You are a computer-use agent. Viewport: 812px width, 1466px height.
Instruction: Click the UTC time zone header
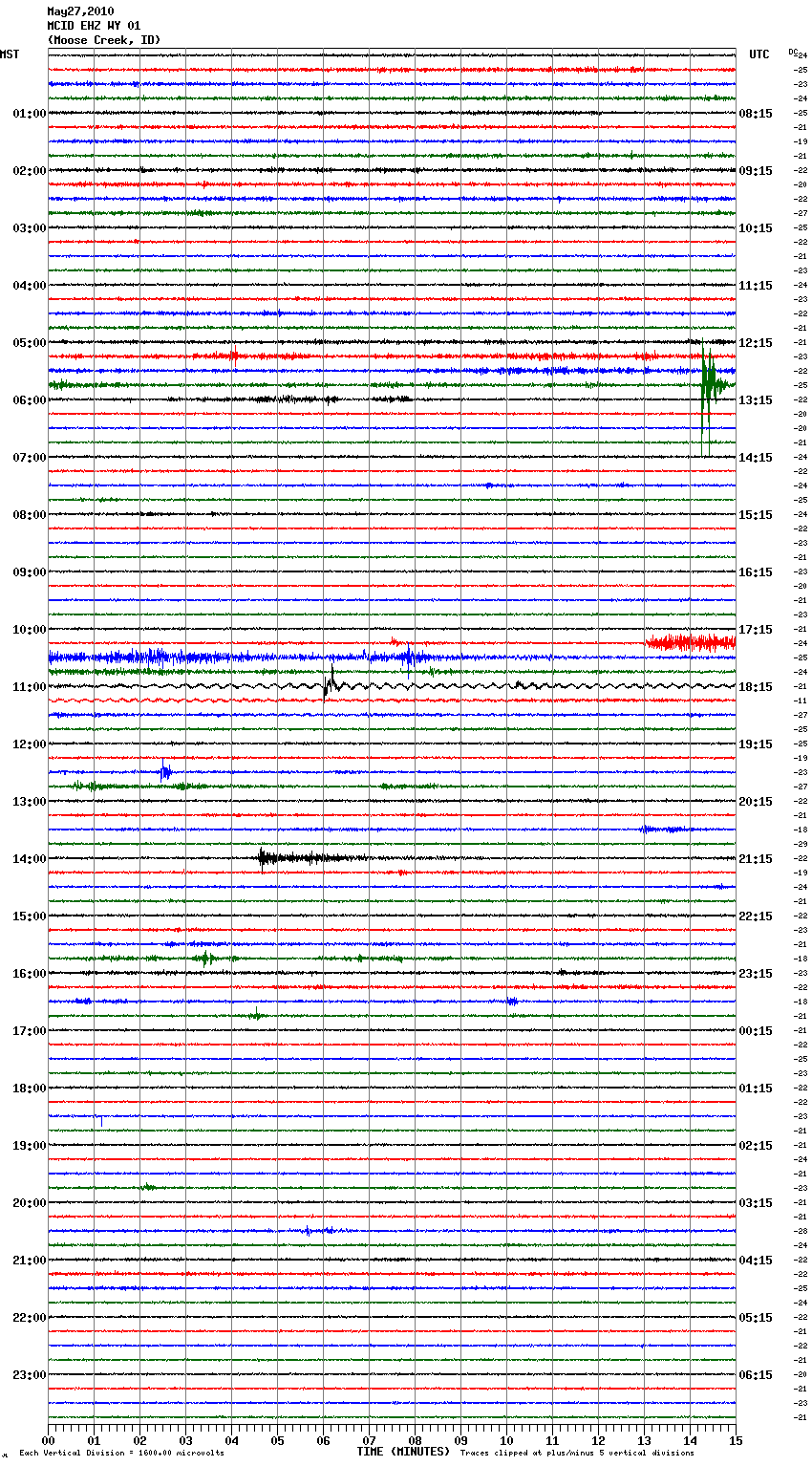point(759,54)
